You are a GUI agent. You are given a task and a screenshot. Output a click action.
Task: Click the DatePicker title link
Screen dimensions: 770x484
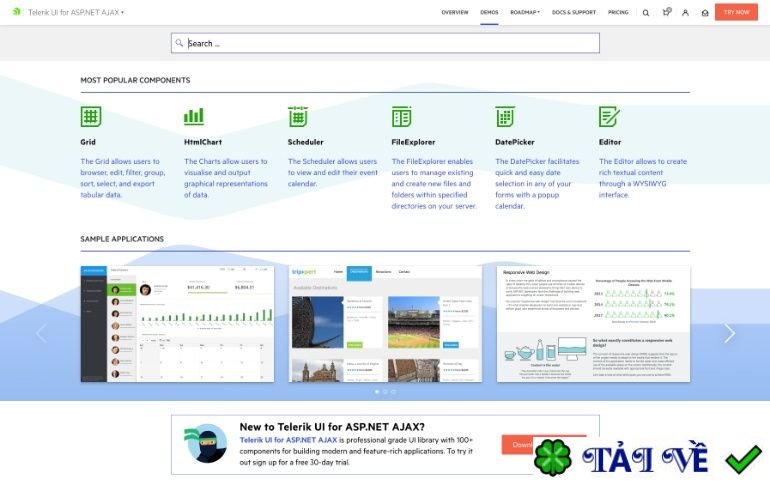tap(515, 142)
